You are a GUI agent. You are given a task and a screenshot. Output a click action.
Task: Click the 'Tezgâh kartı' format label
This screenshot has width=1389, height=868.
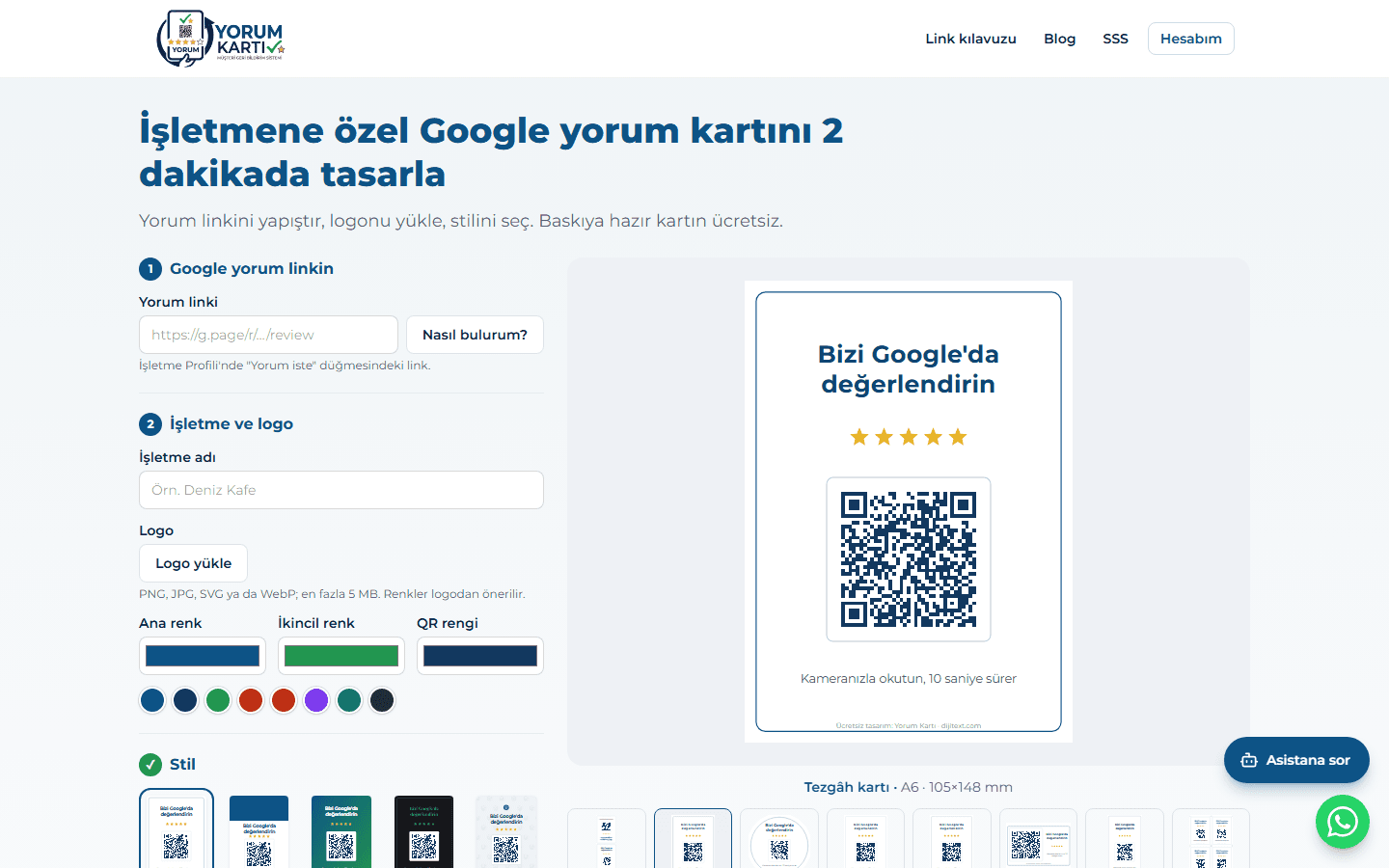[x=847, y=787]
